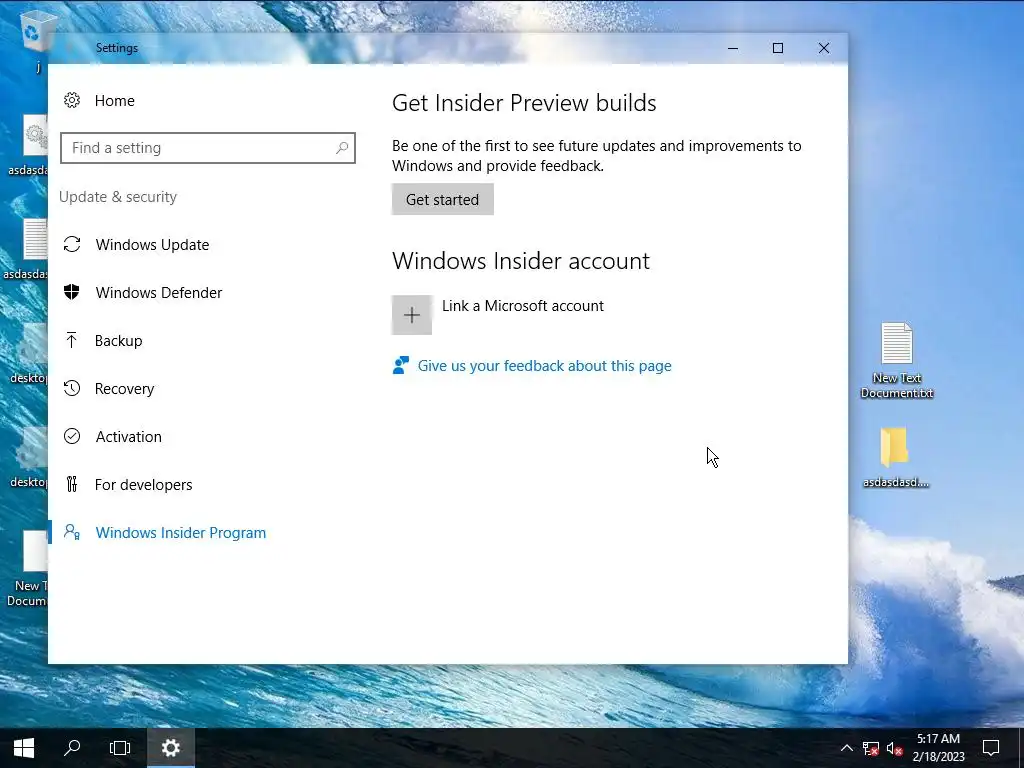
Task: Minimize the Settings window
Action: pyautogui.click(x=733, y=48)
